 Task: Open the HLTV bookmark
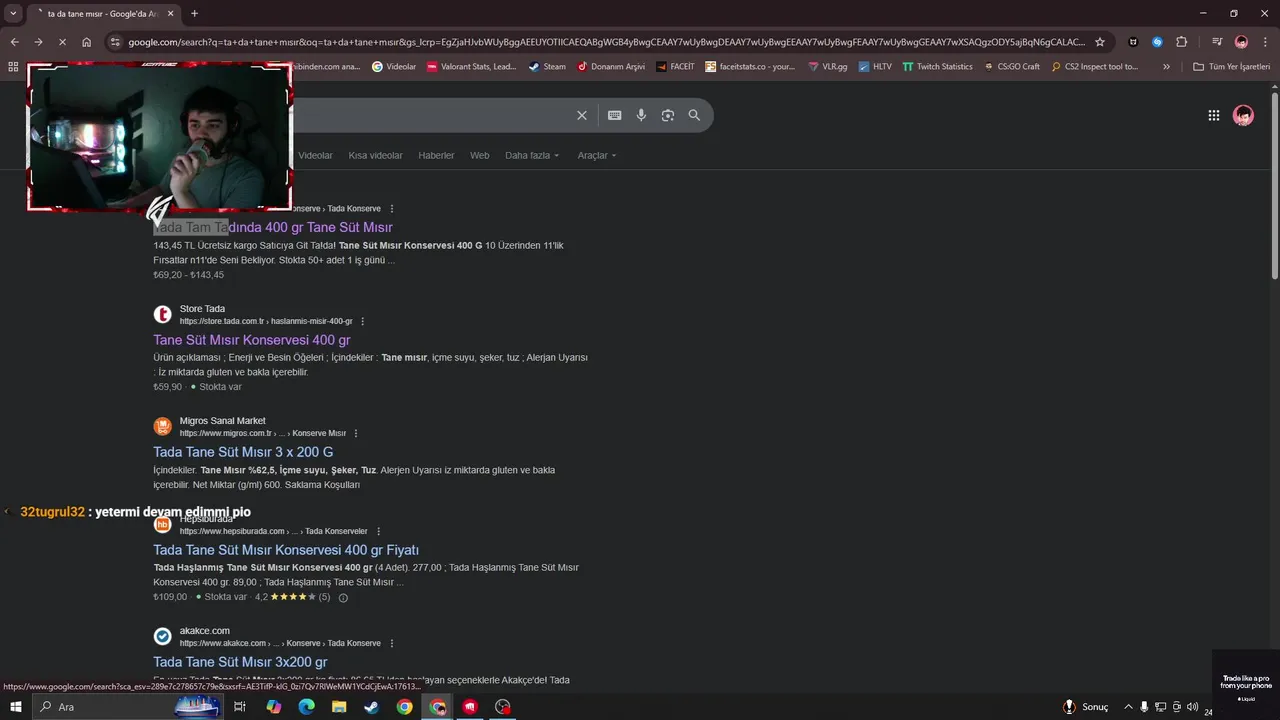(875, 67)
